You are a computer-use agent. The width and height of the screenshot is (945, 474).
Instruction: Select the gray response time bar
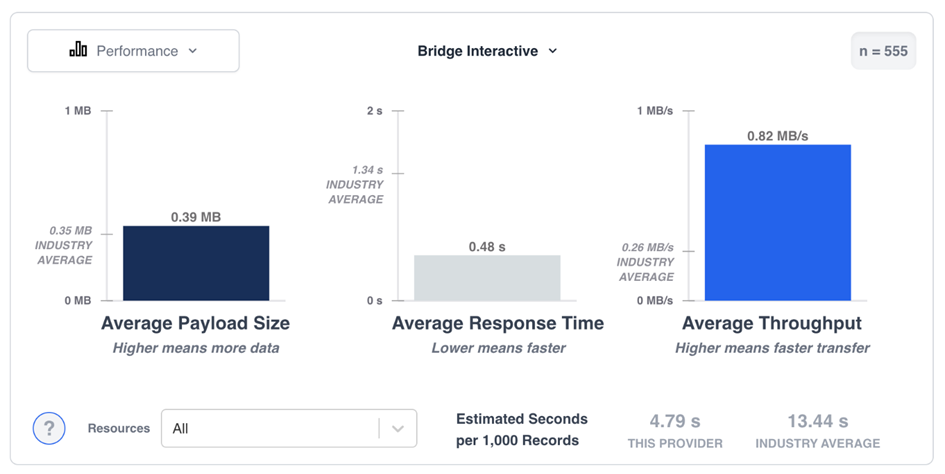click(487, 277)
